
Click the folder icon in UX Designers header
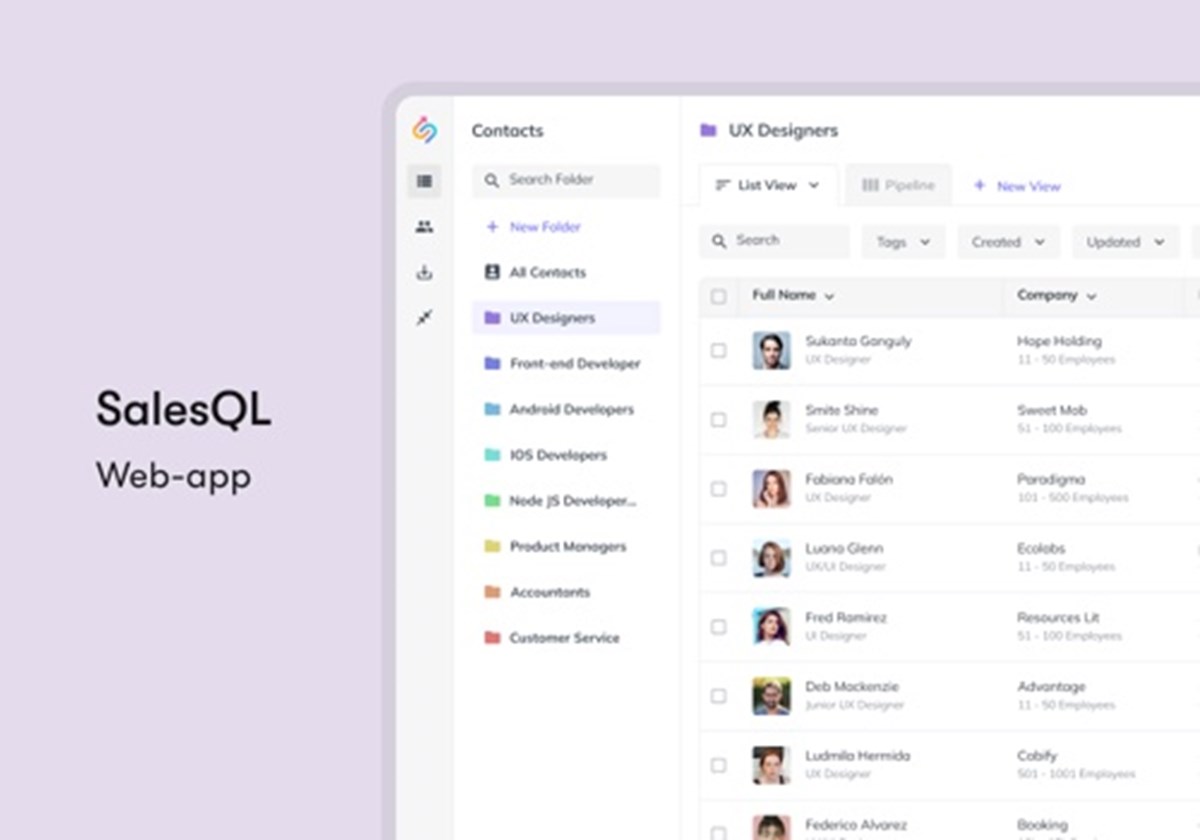[708, 130]
